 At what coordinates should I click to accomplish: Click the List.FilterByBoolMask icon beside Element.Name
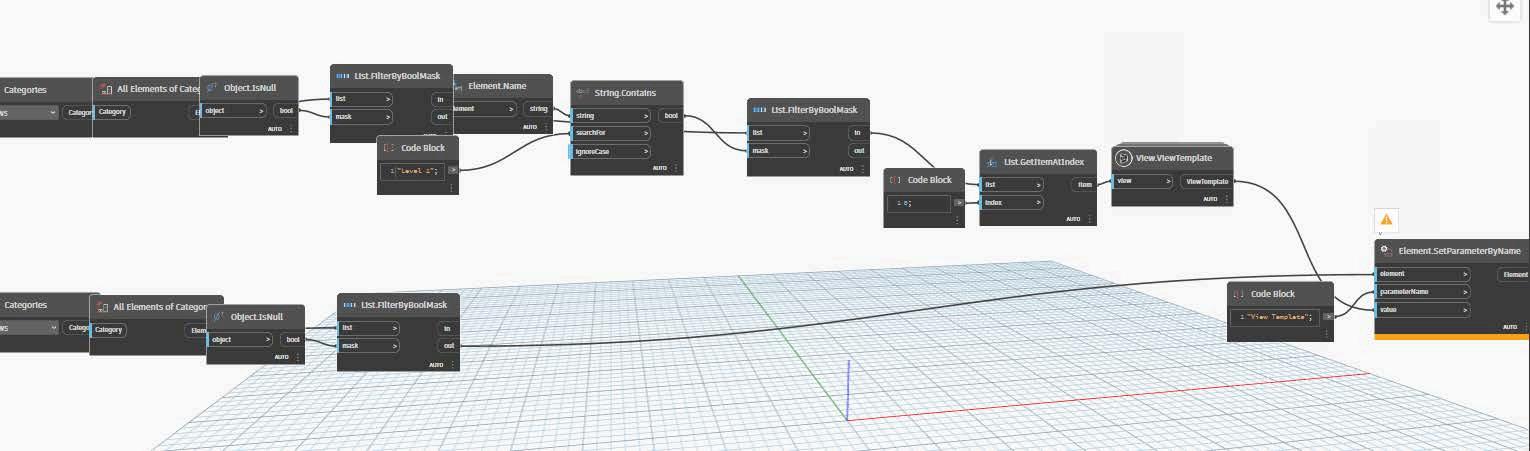(344, 75)
